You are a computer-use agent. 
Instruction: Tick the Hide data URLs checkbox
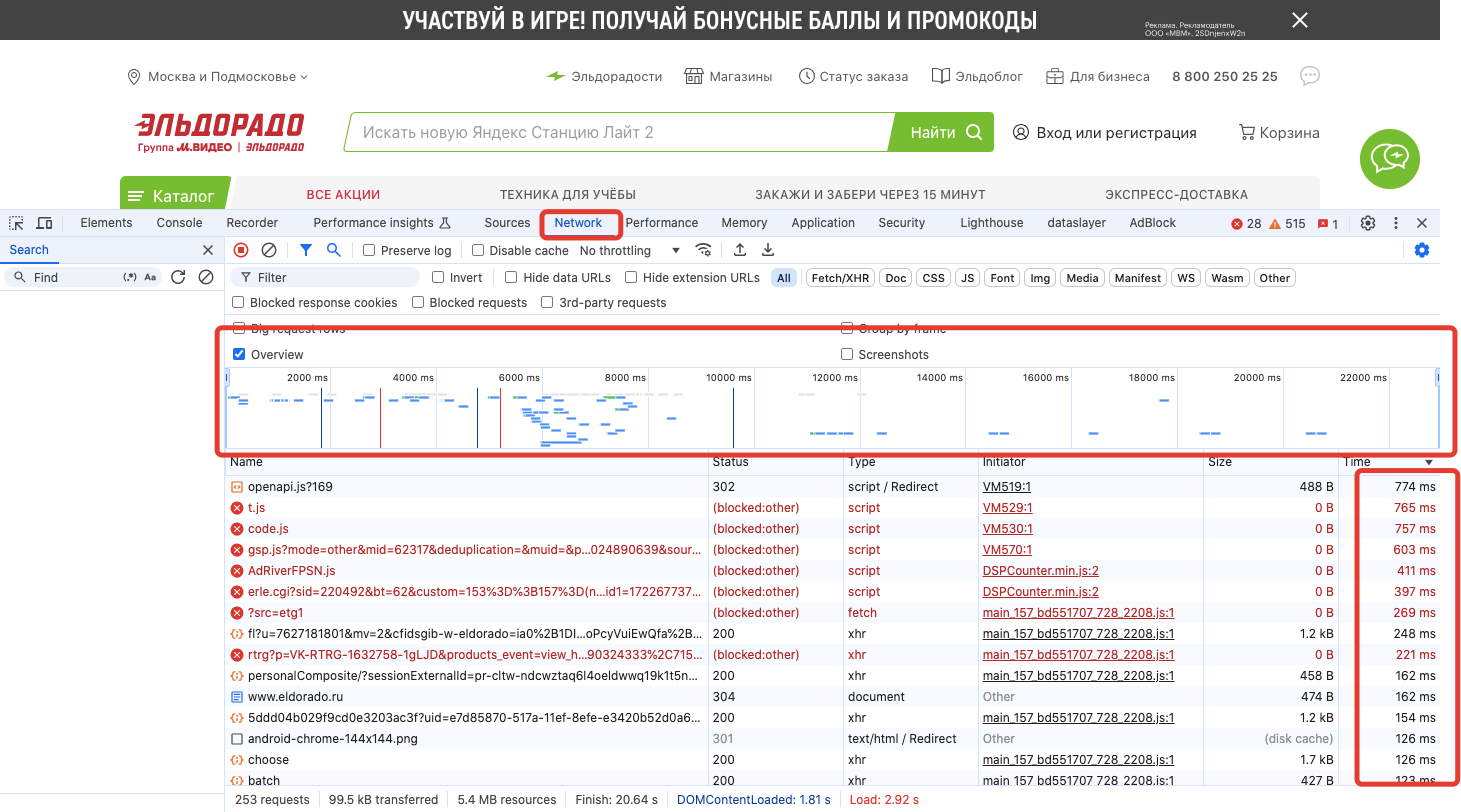tap(511, 278)
